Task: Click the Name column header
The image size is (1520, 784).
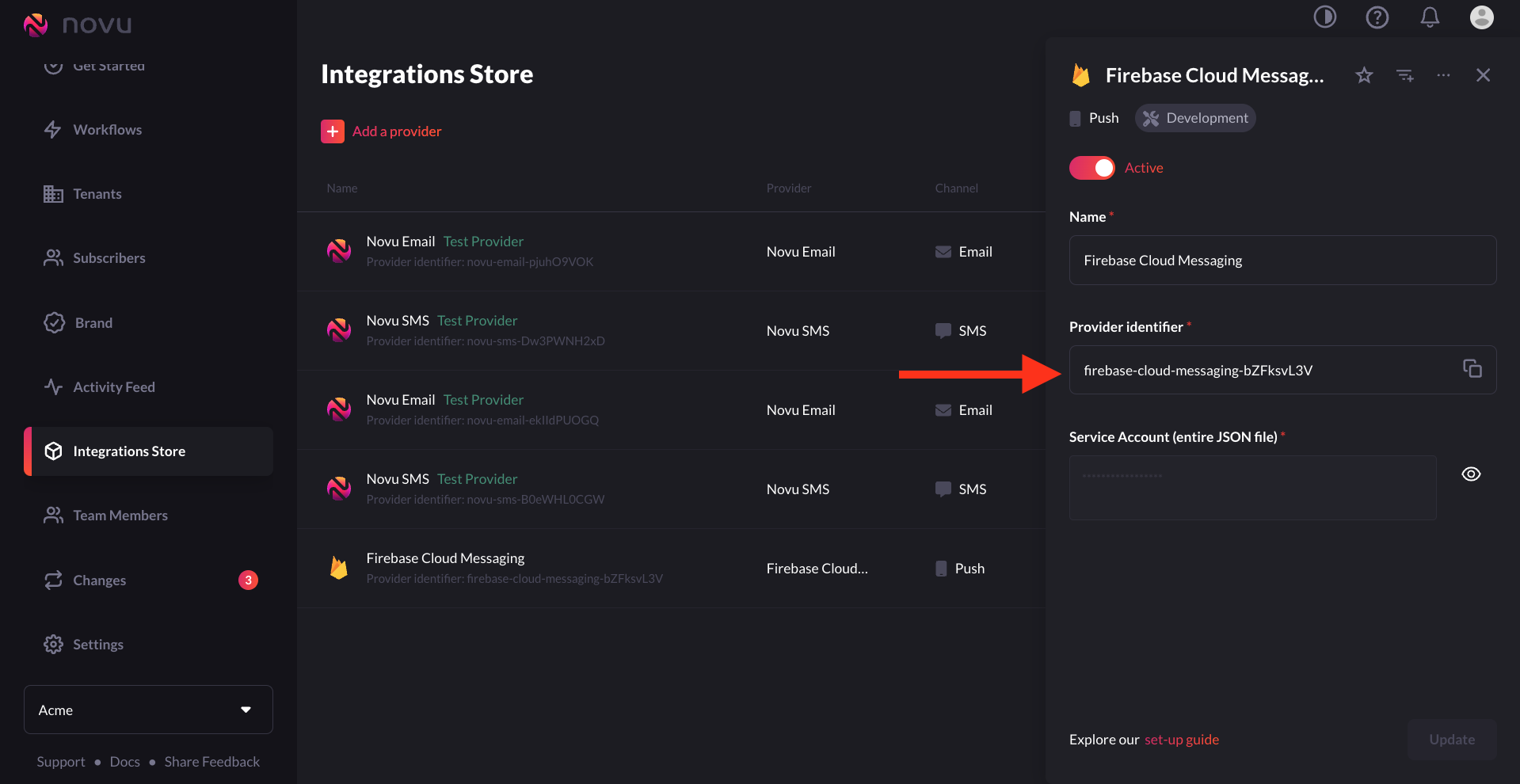Action: tap(342, 188)
